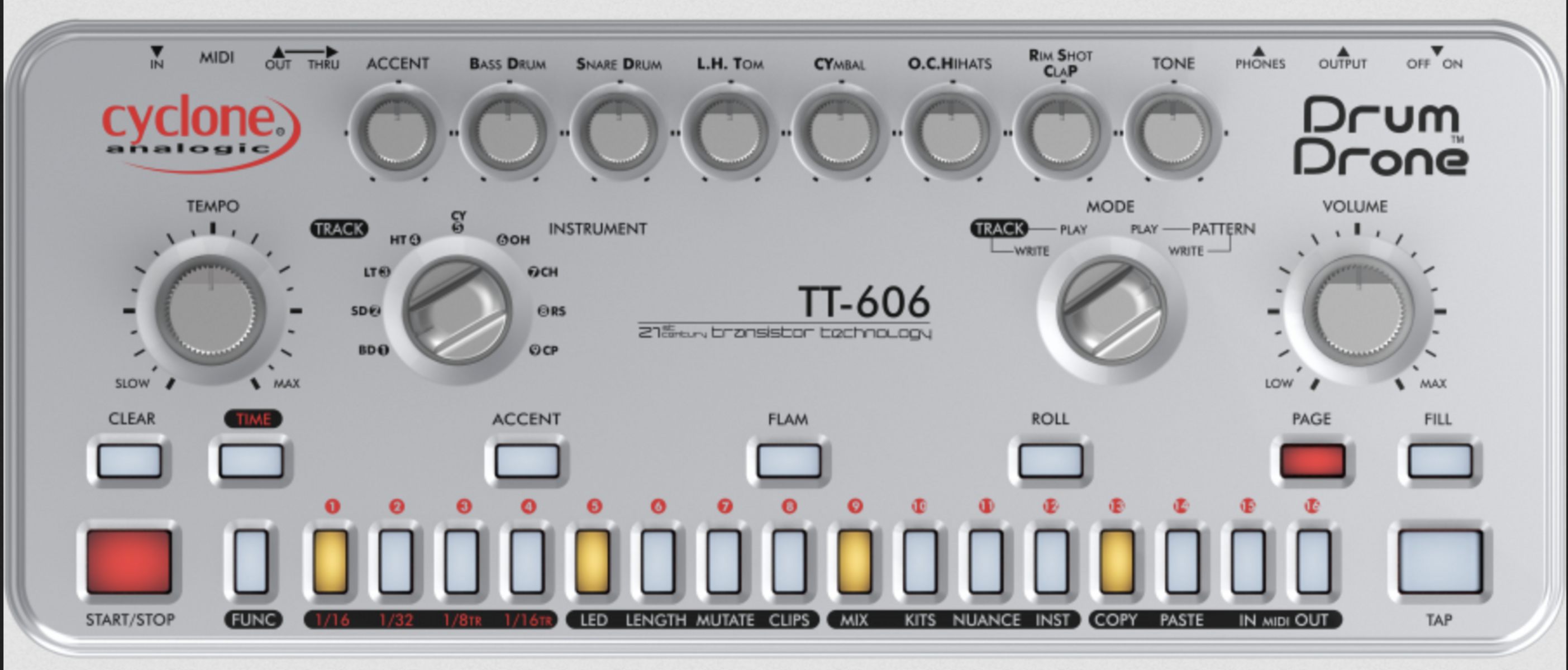Click the PHONES jack arrow marker
The image size is (1568, 670).
pos(1260,51)
